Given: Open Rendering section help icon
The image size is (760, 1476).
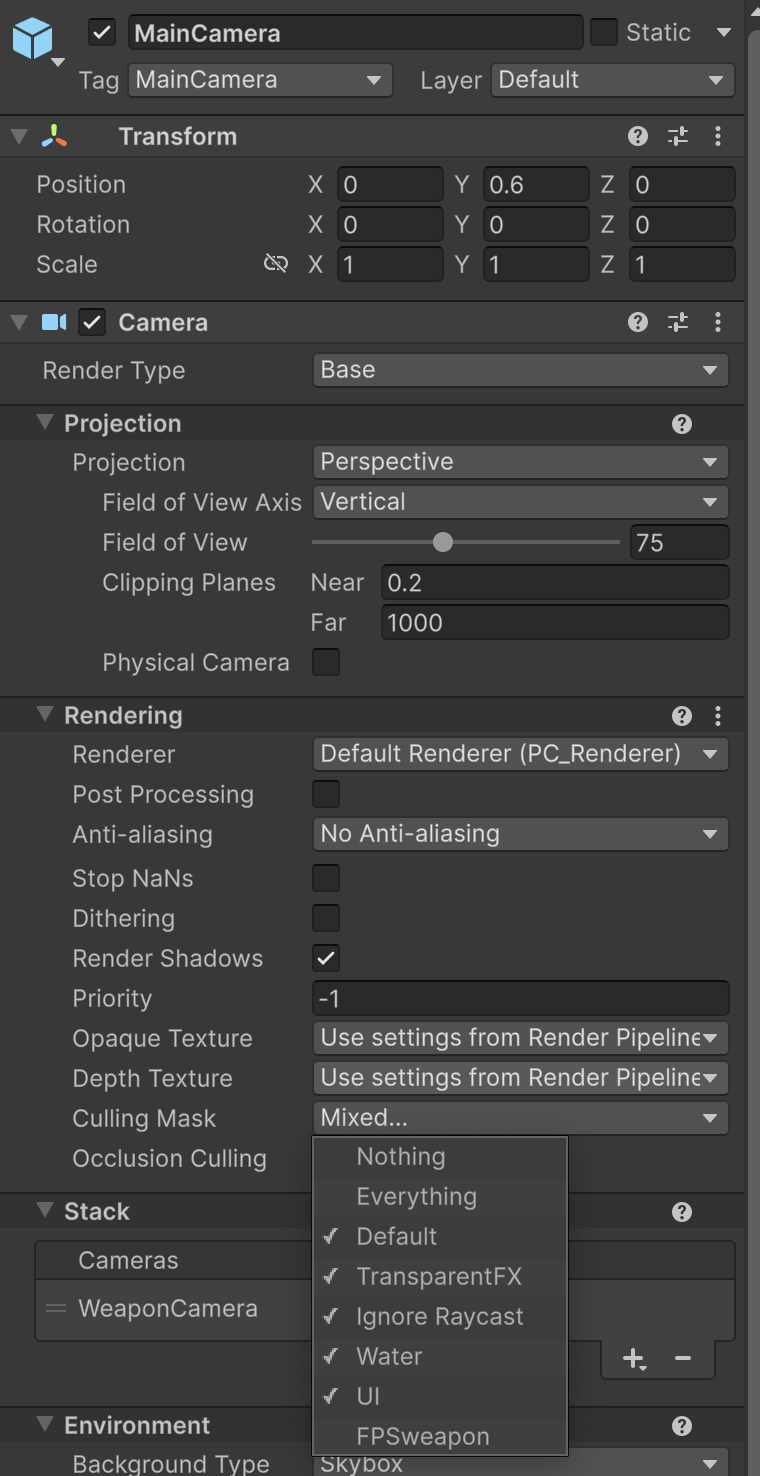Looking at the screenshot, I should coord(681,715).
